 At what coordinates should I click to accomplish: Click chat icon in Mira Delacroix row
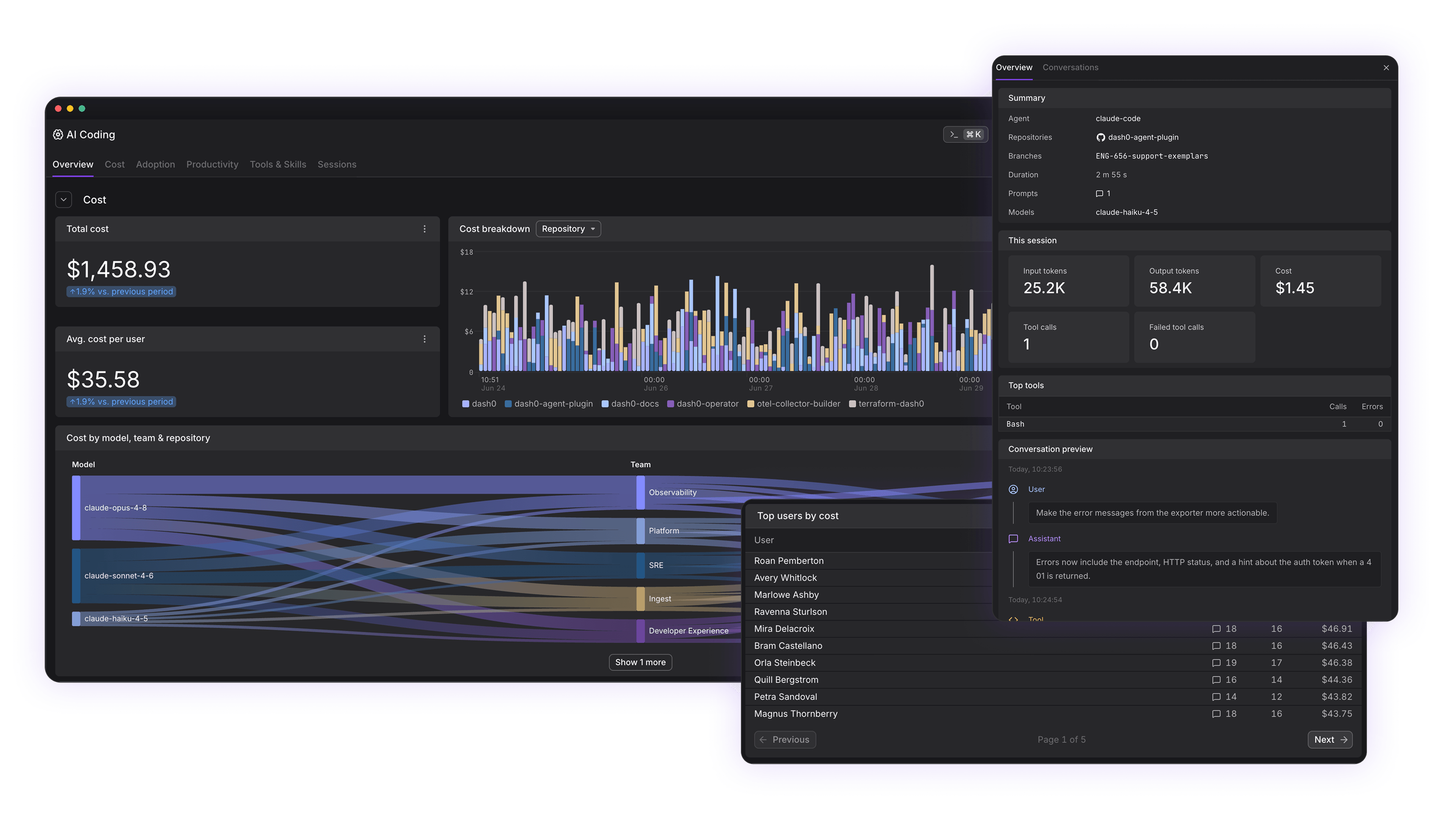pos(1216,629)
